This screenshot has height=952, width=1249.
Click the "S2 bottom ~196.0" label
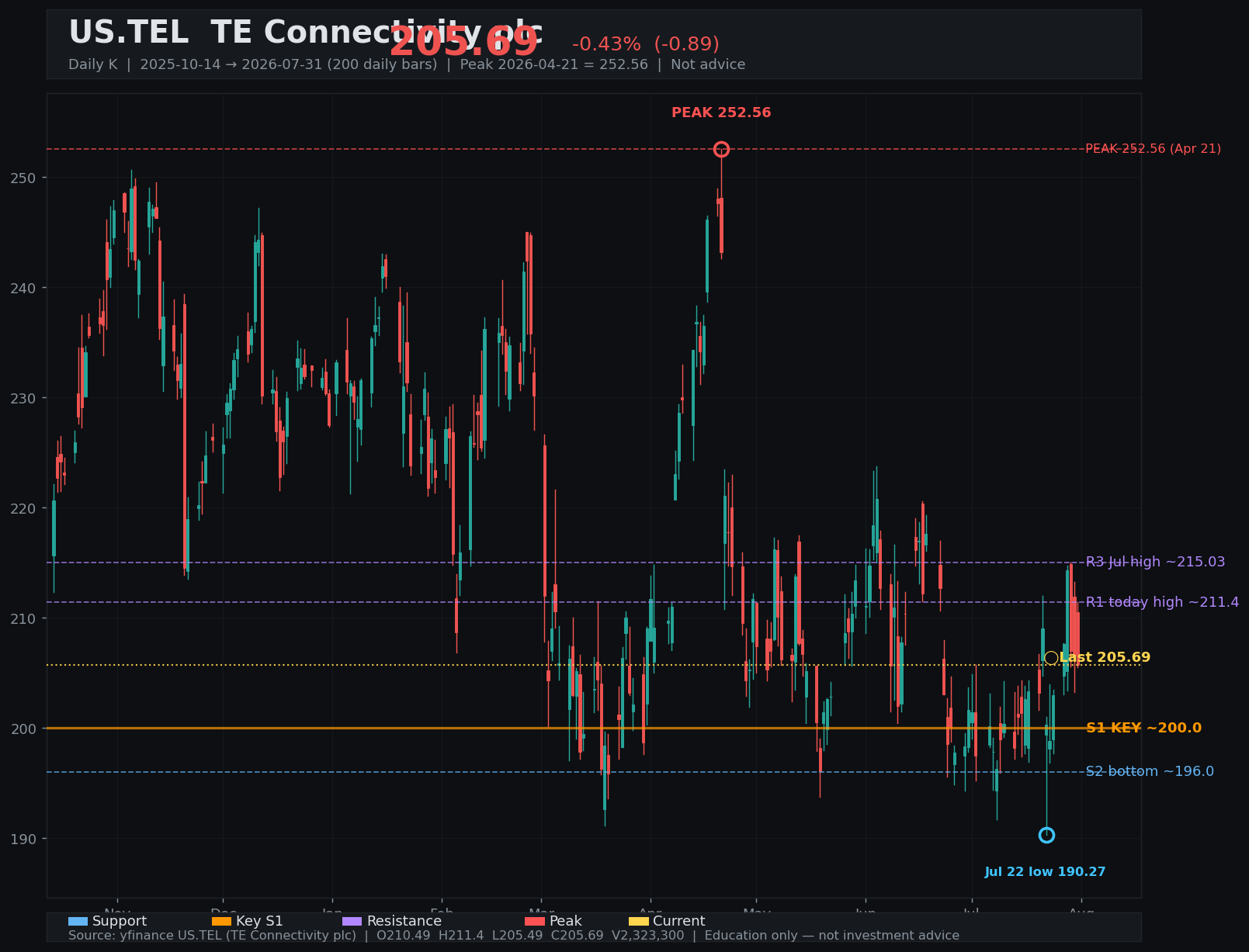1150,771
